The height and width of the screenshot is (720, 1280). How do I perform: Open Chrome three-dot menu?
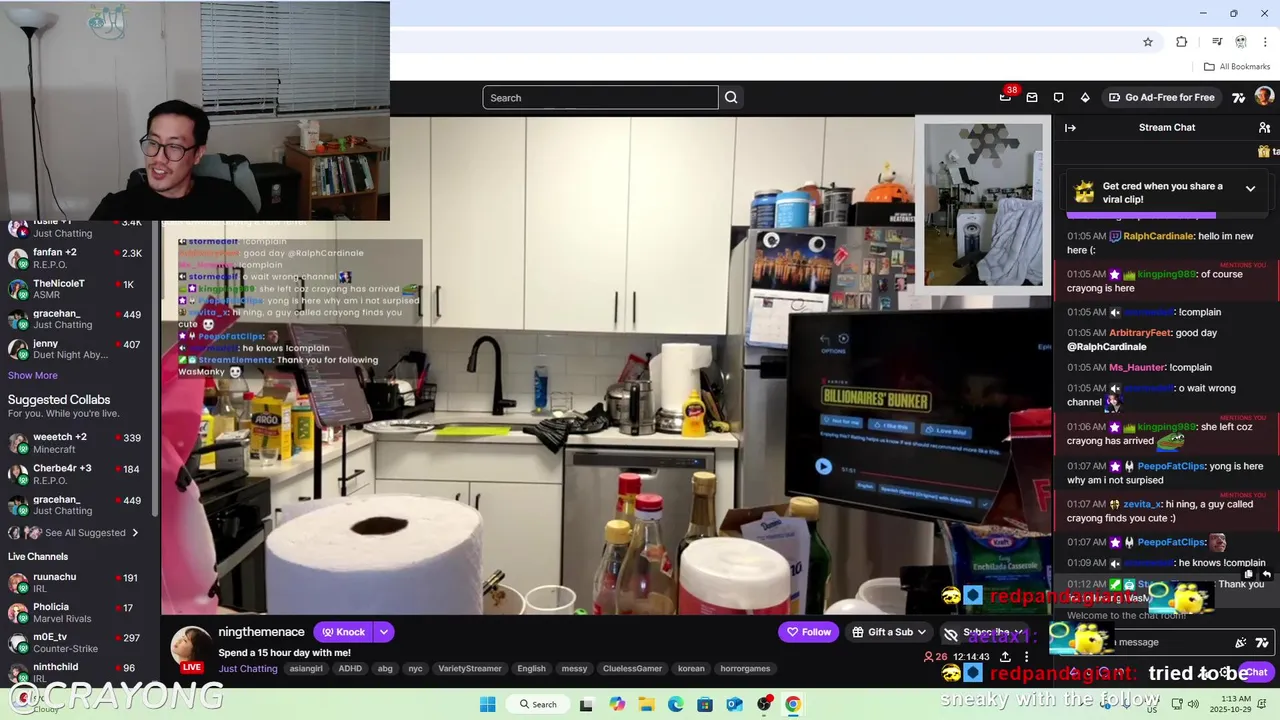(x=1266, y=42)
